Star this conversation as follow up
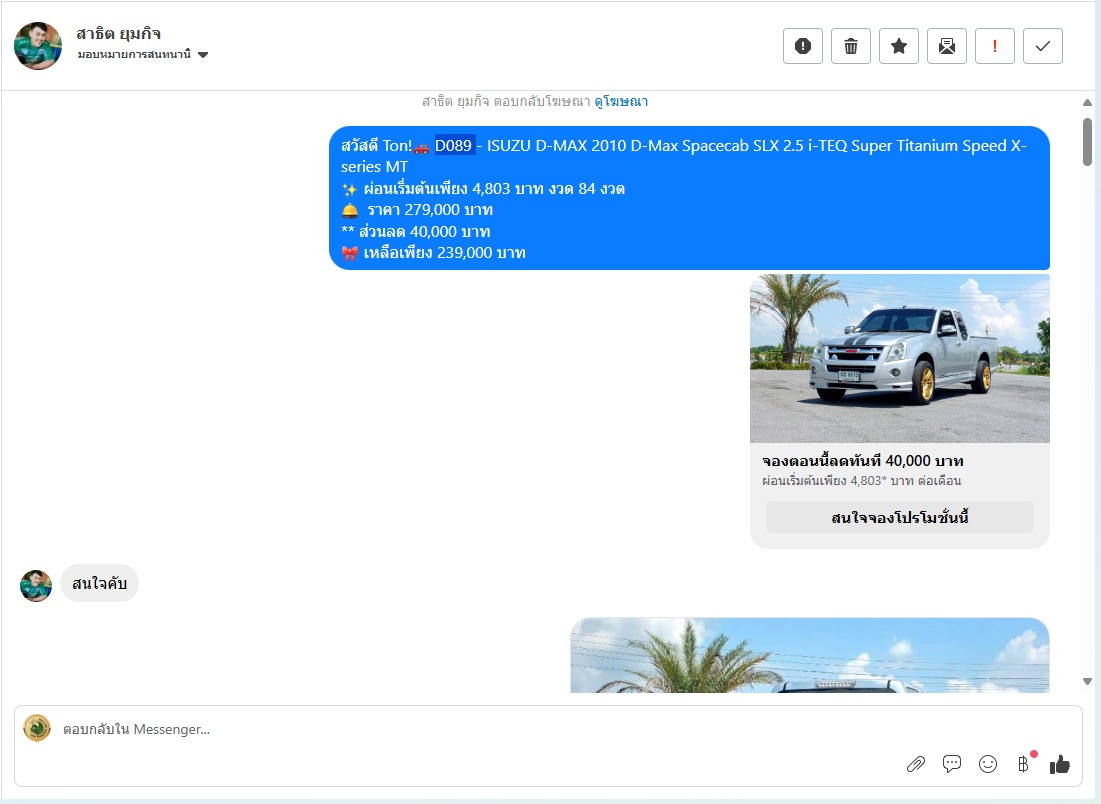 [899, 46]
